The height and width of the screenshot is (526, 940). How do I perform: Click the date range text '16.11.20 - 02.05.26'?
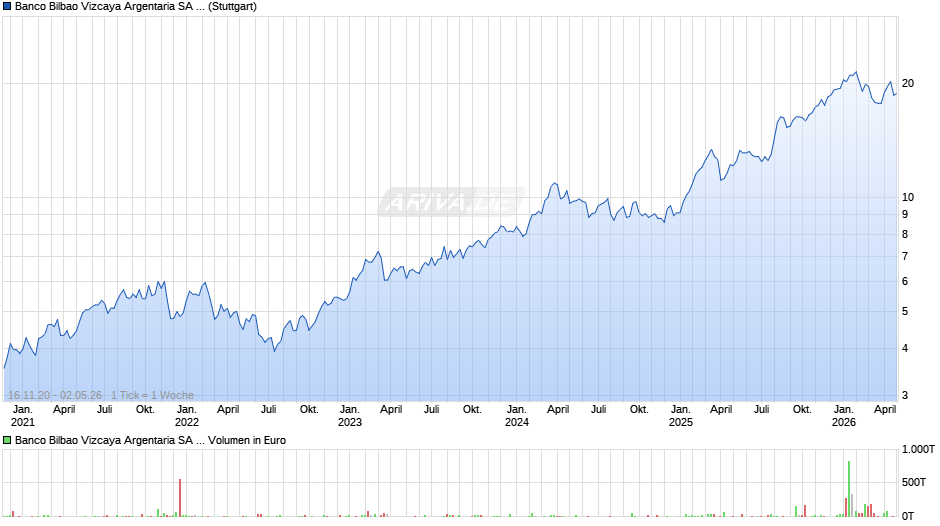[x=55, y=395]
